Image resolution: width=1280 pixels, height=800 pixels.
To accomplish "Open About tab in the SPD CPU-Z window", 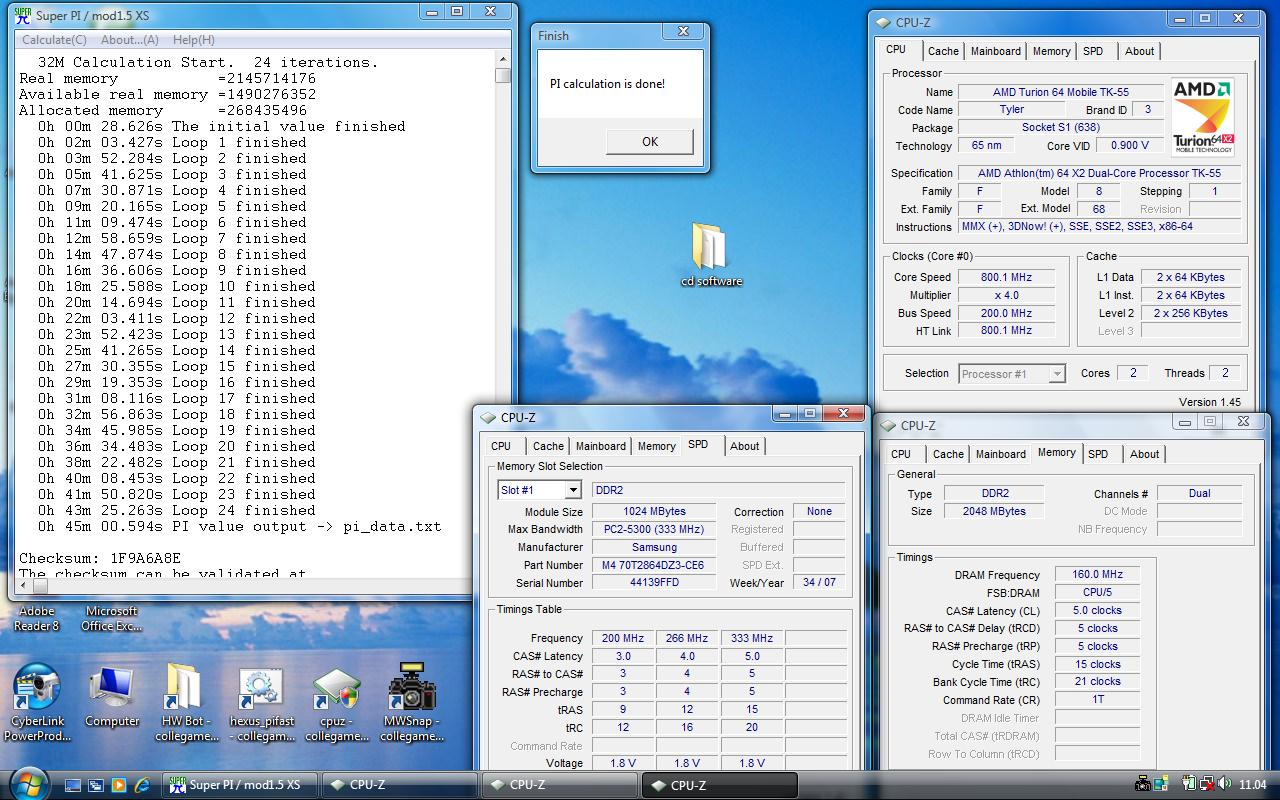I will pos(744,446).
